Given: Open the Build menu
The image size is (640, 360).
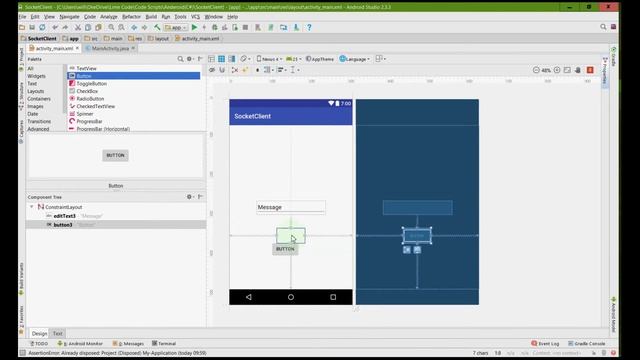Looking at the screenshot, I should click(151, 17).
